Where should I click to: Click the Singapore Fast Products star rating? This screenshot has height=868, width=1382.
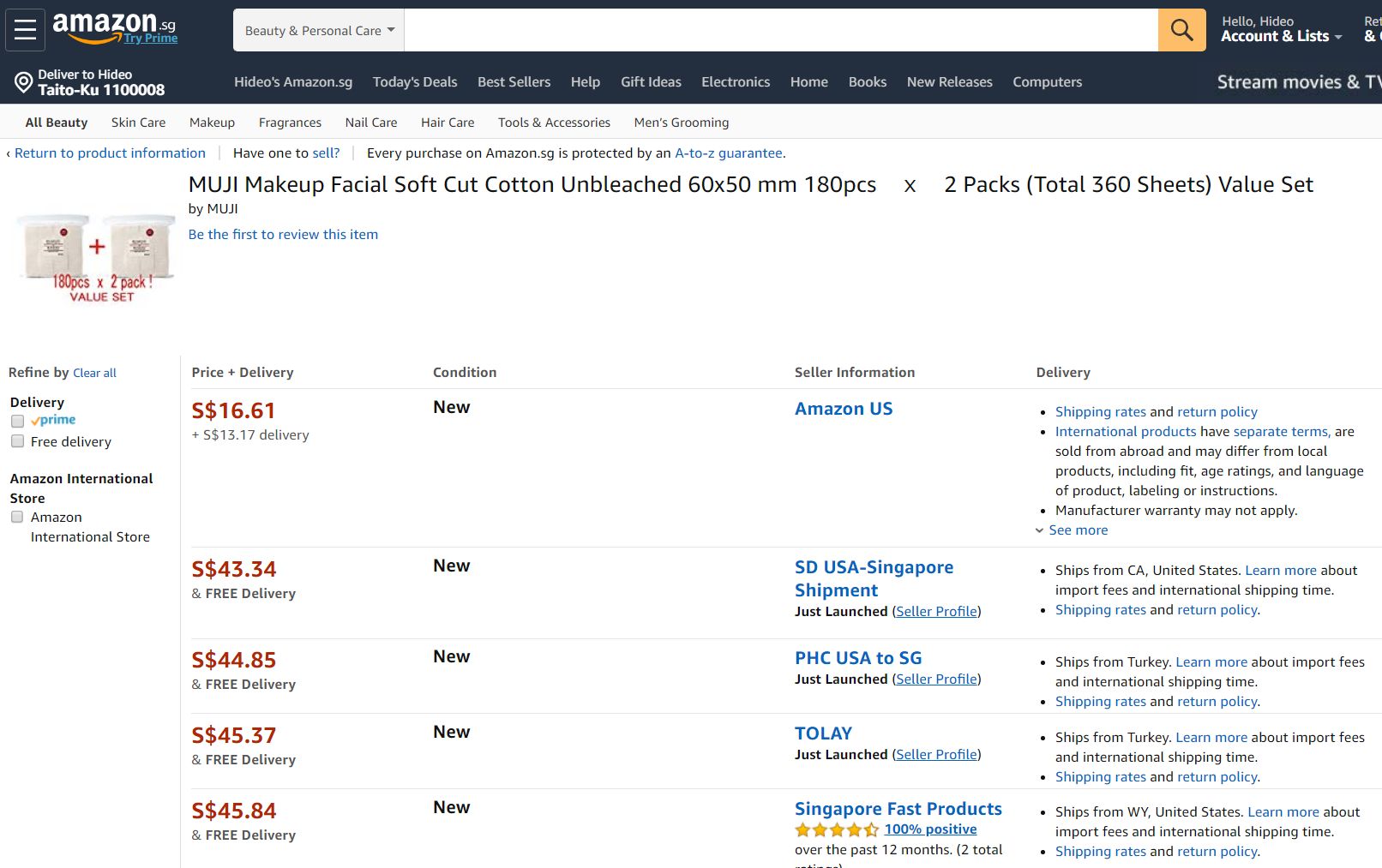(x=837, y=829)
